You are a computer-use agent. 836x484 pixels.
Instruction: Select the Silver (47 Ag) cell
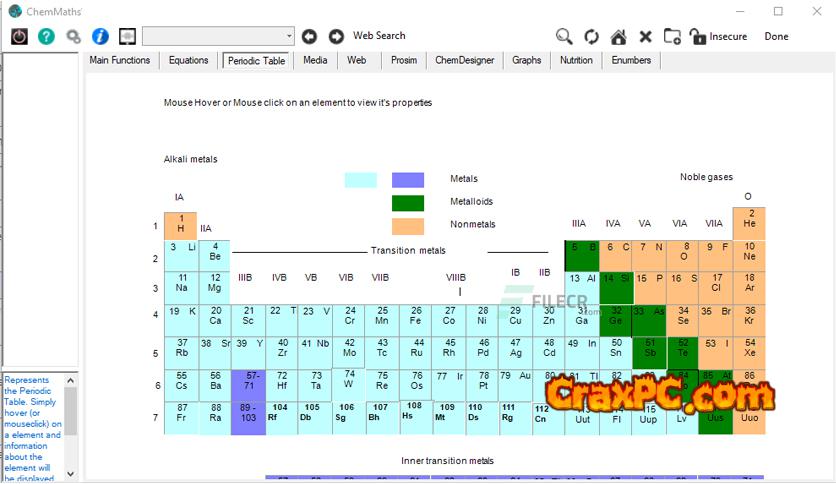point(515,352)
